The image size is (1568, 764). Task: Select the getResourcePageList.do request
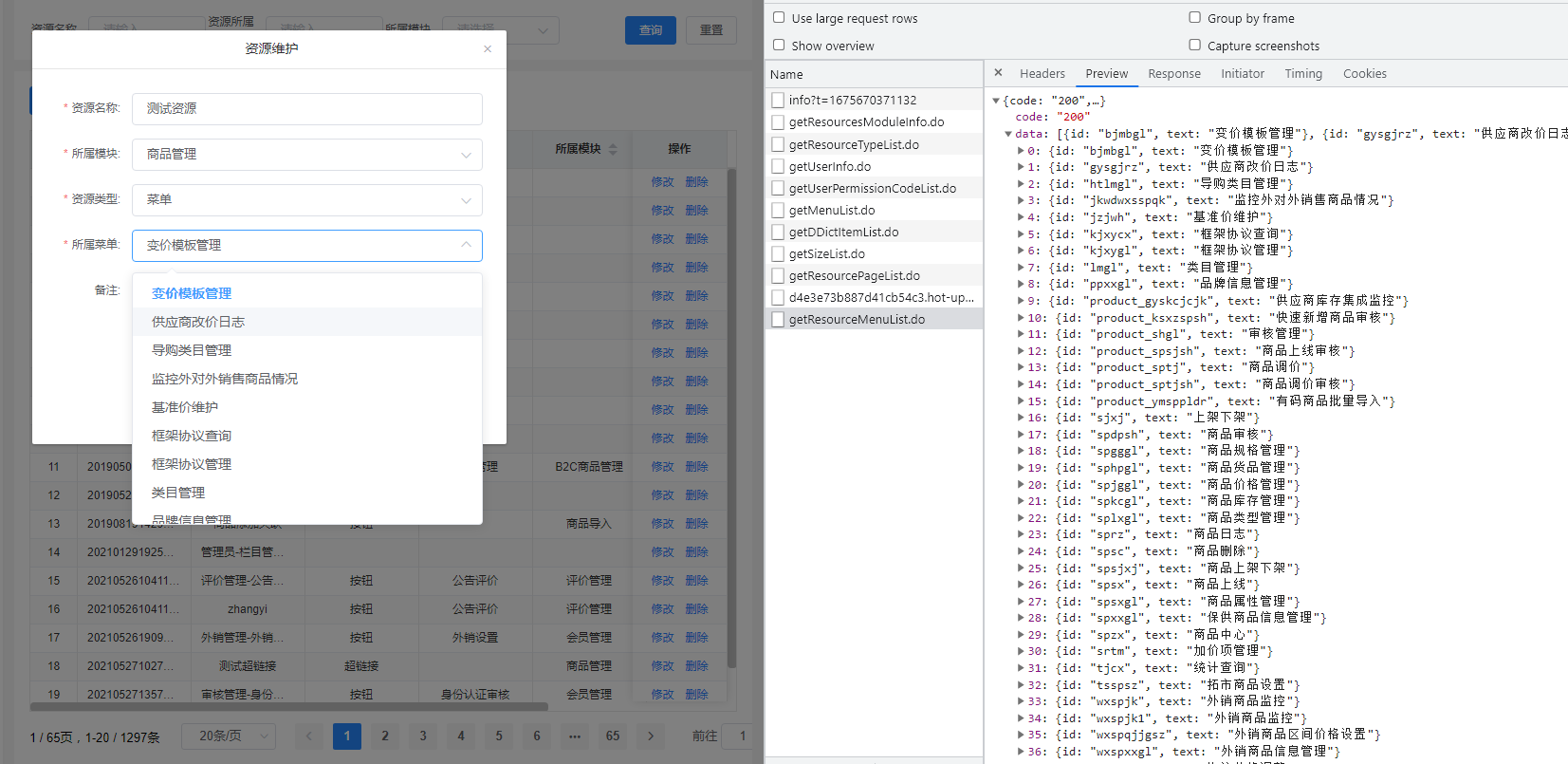click(x=874, y=275)
